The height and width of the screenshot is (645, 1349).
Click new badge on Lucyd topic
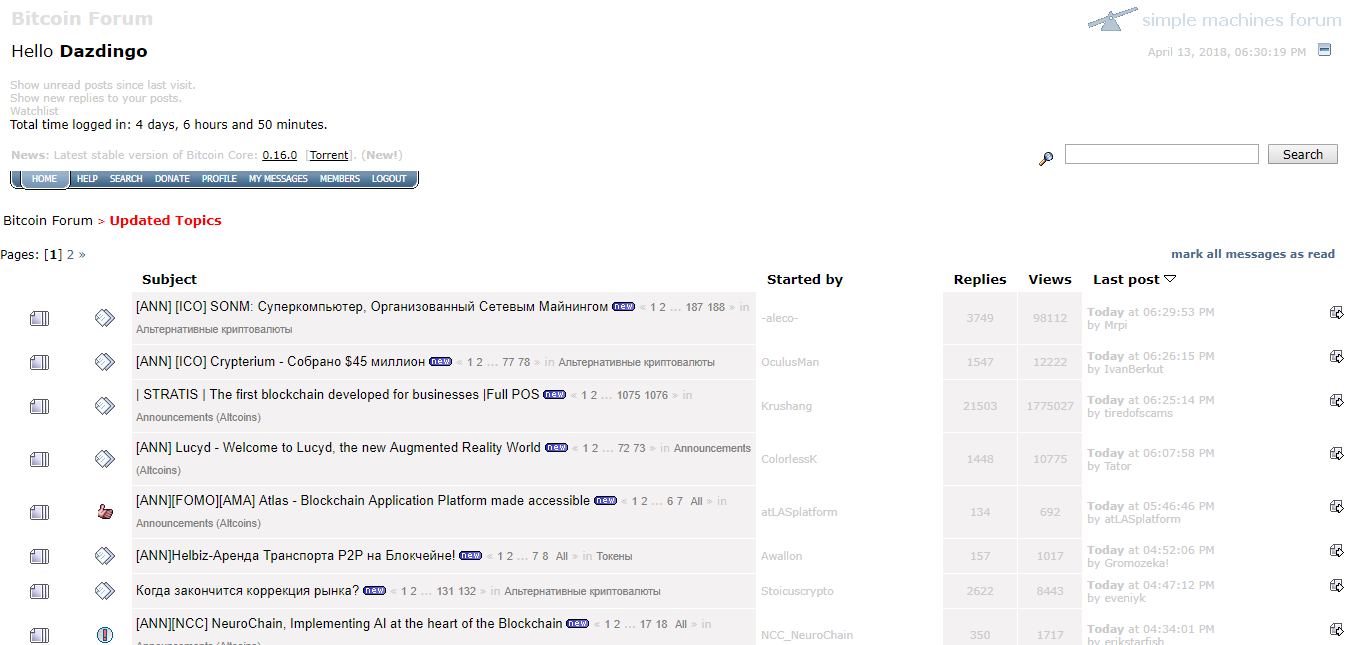557,448
